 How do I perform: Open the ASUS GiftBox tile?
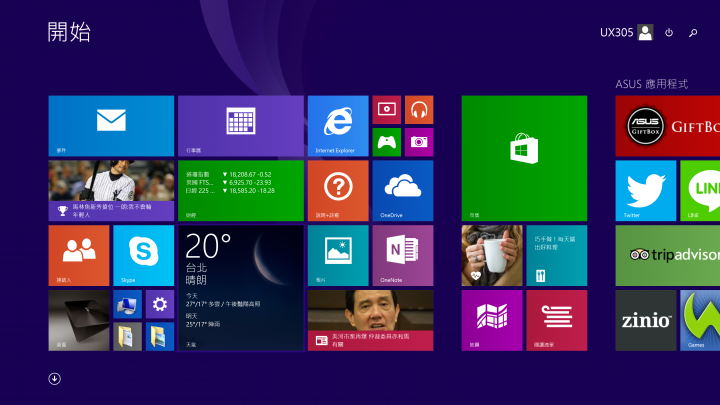coord(668,126)
